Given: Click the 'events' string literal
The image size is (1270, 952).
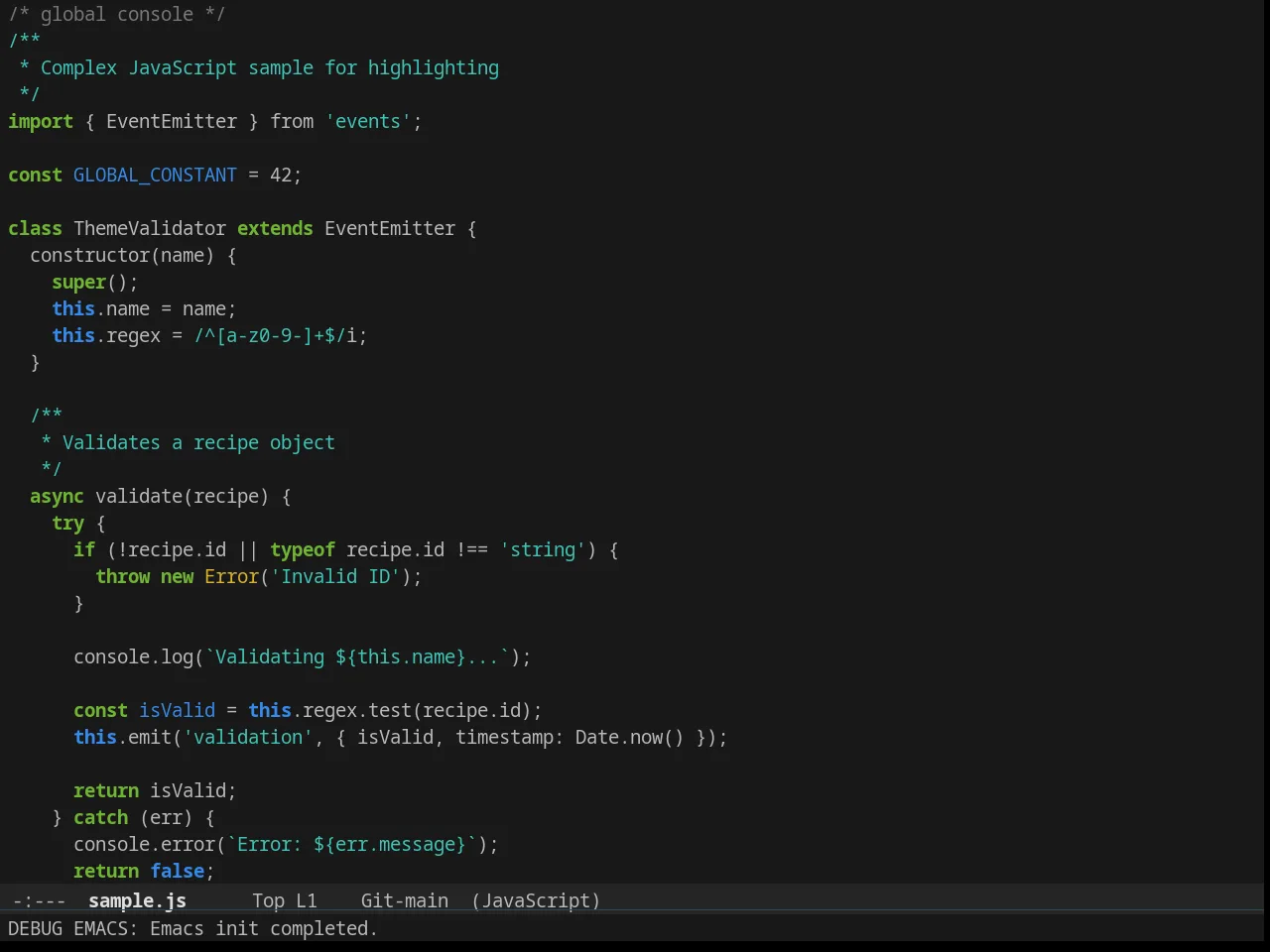Looking at the screenshot, I should click(x=368, y=121).
